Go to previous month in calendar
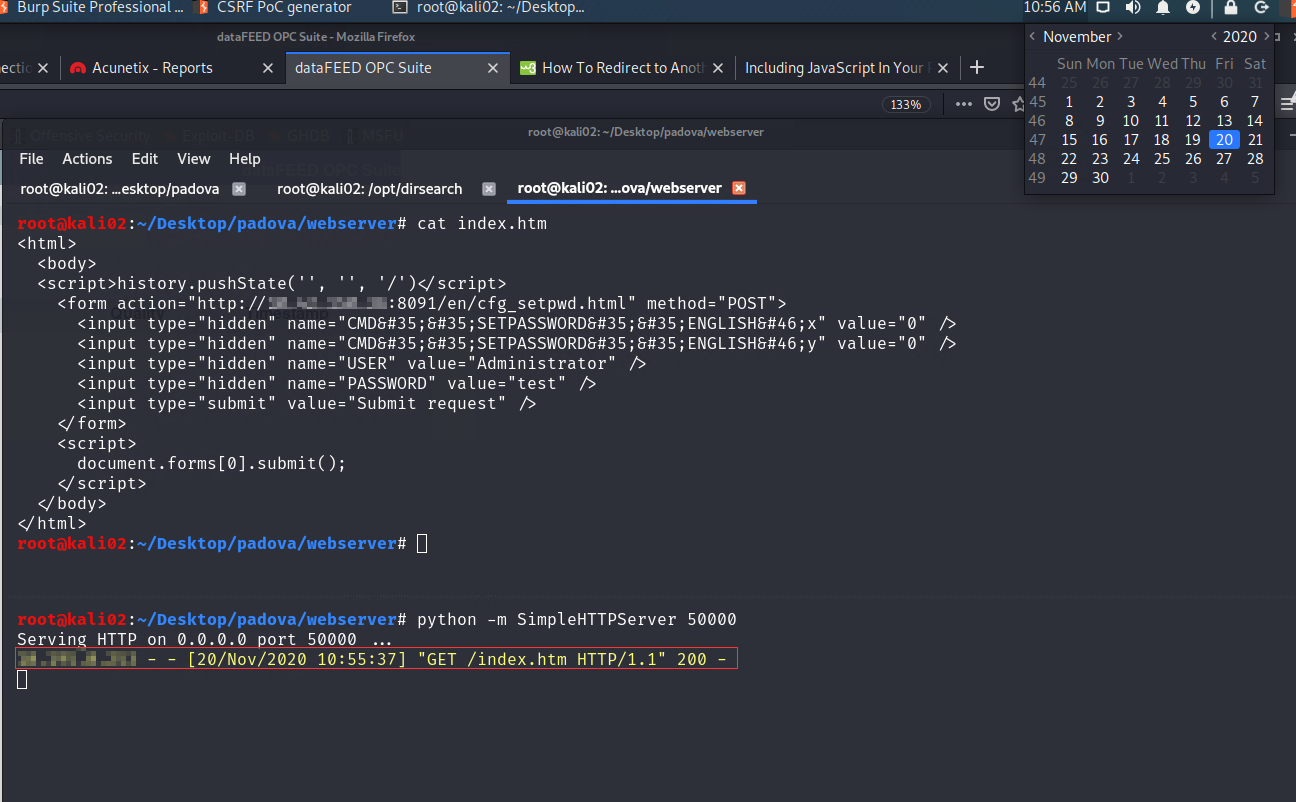 click(1033, 36)
